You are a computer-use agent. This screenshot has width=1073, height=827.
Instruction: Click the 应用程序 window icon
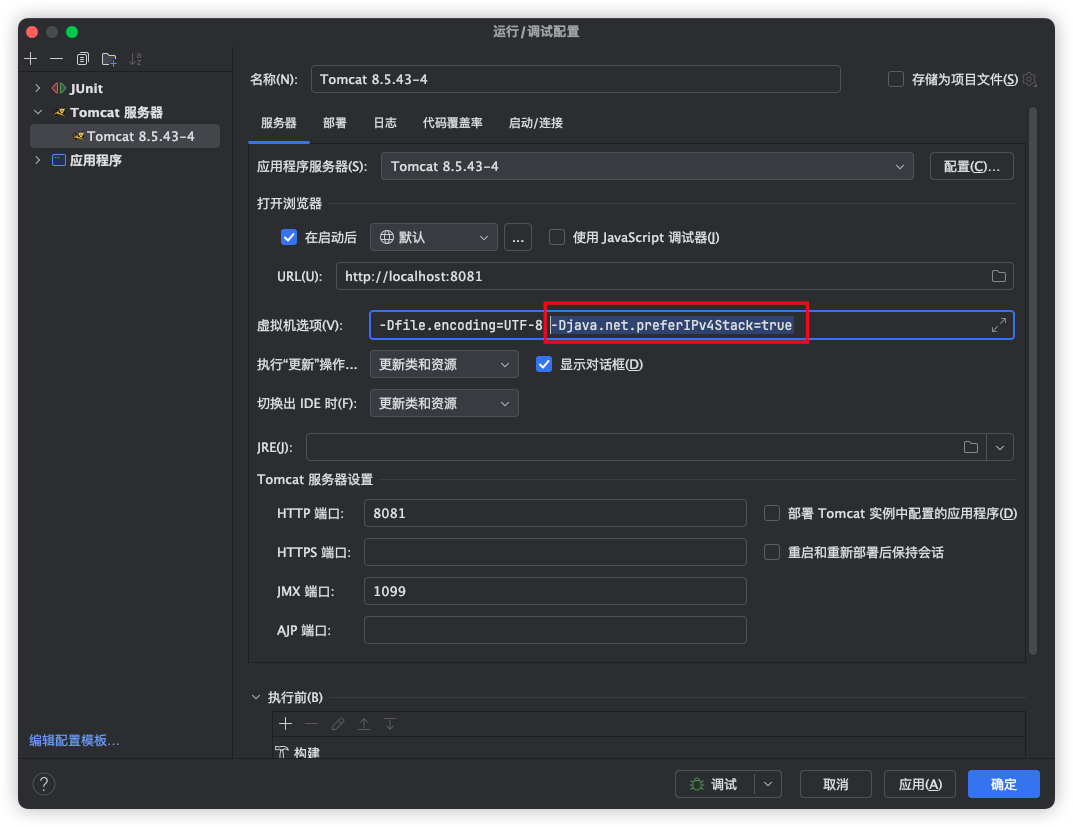tap(59, 160)
